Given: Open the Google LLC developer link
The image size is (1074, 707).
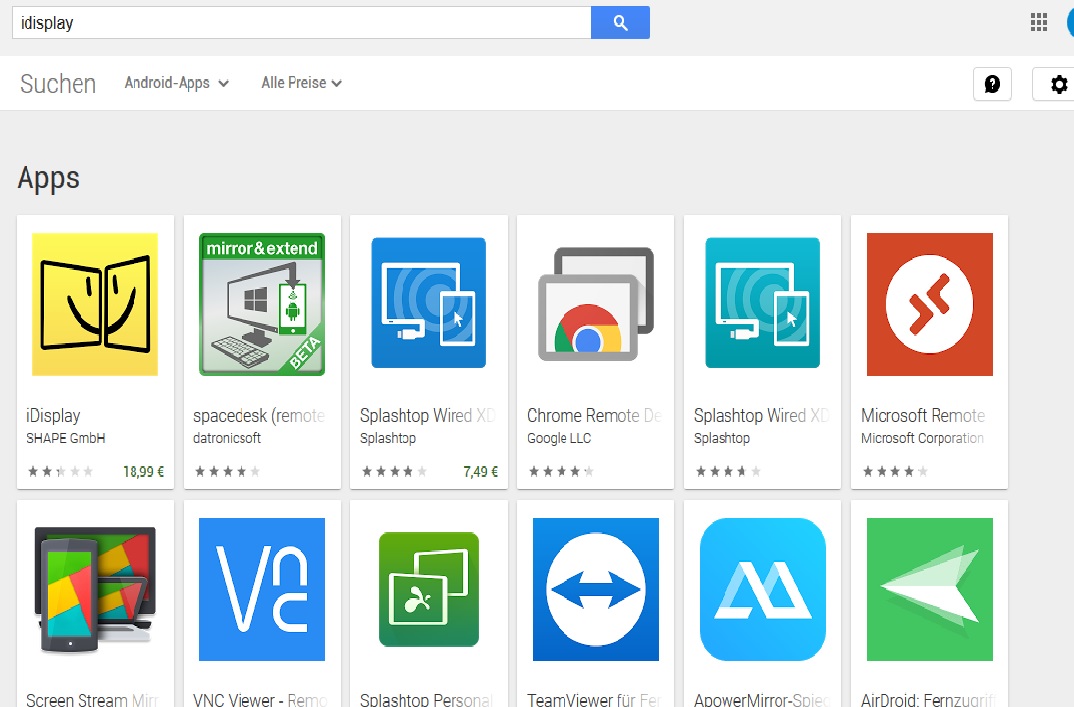Looking at the screenshot, I should [559, 438].
